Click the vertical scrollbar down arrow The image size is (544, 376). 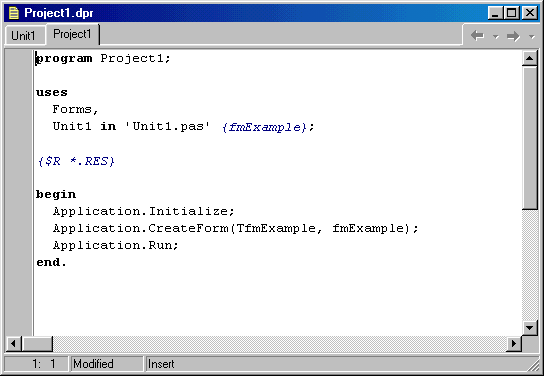tap(529, 327)
